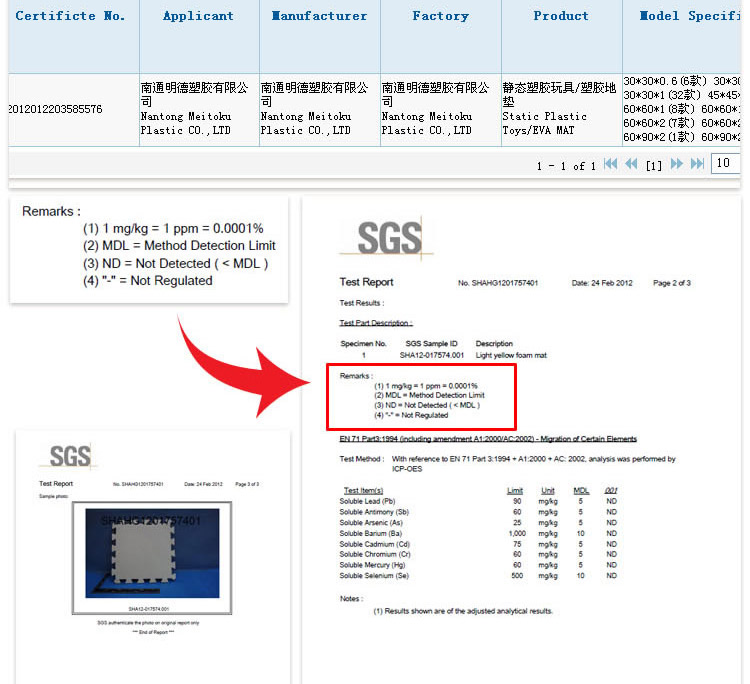Go to next page of results

(x=676, y=164)
